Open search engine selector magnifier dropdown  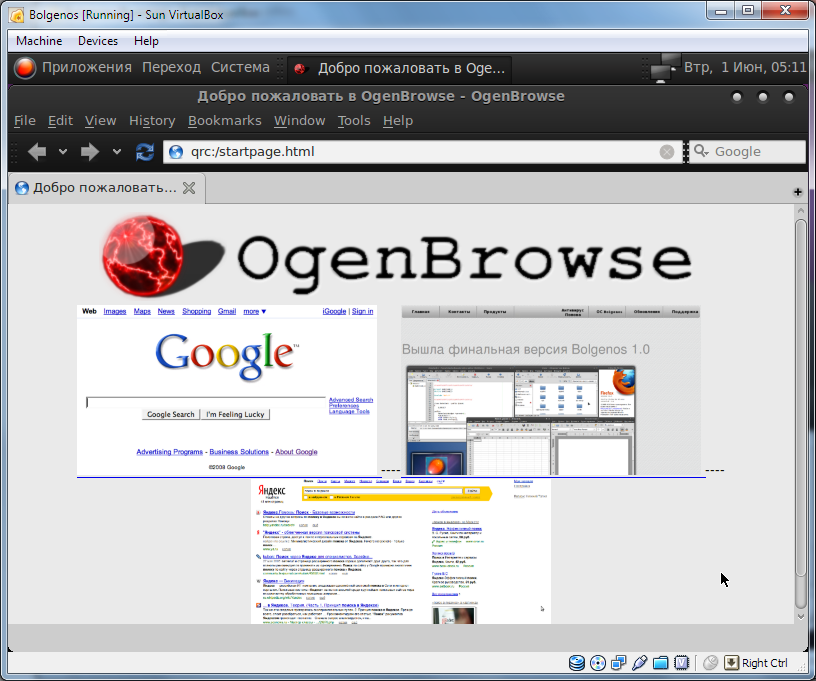(x=701, y=151)
